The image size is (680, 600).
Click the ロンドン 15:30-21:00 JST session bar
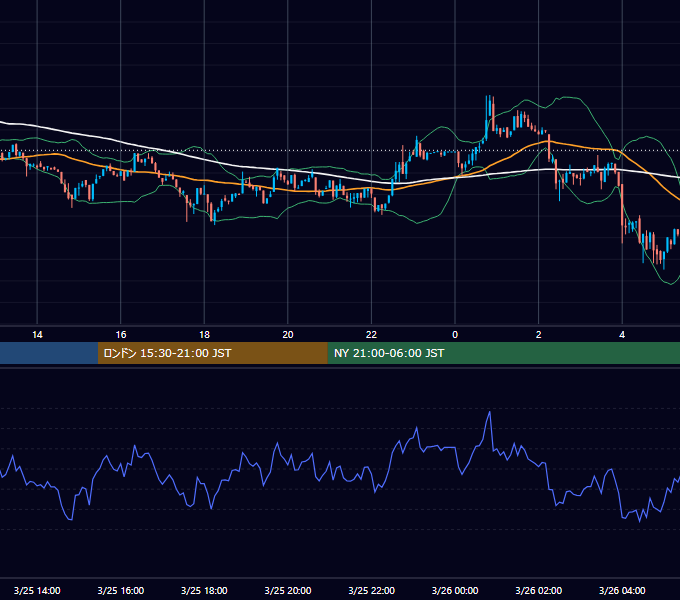(212, 353)
